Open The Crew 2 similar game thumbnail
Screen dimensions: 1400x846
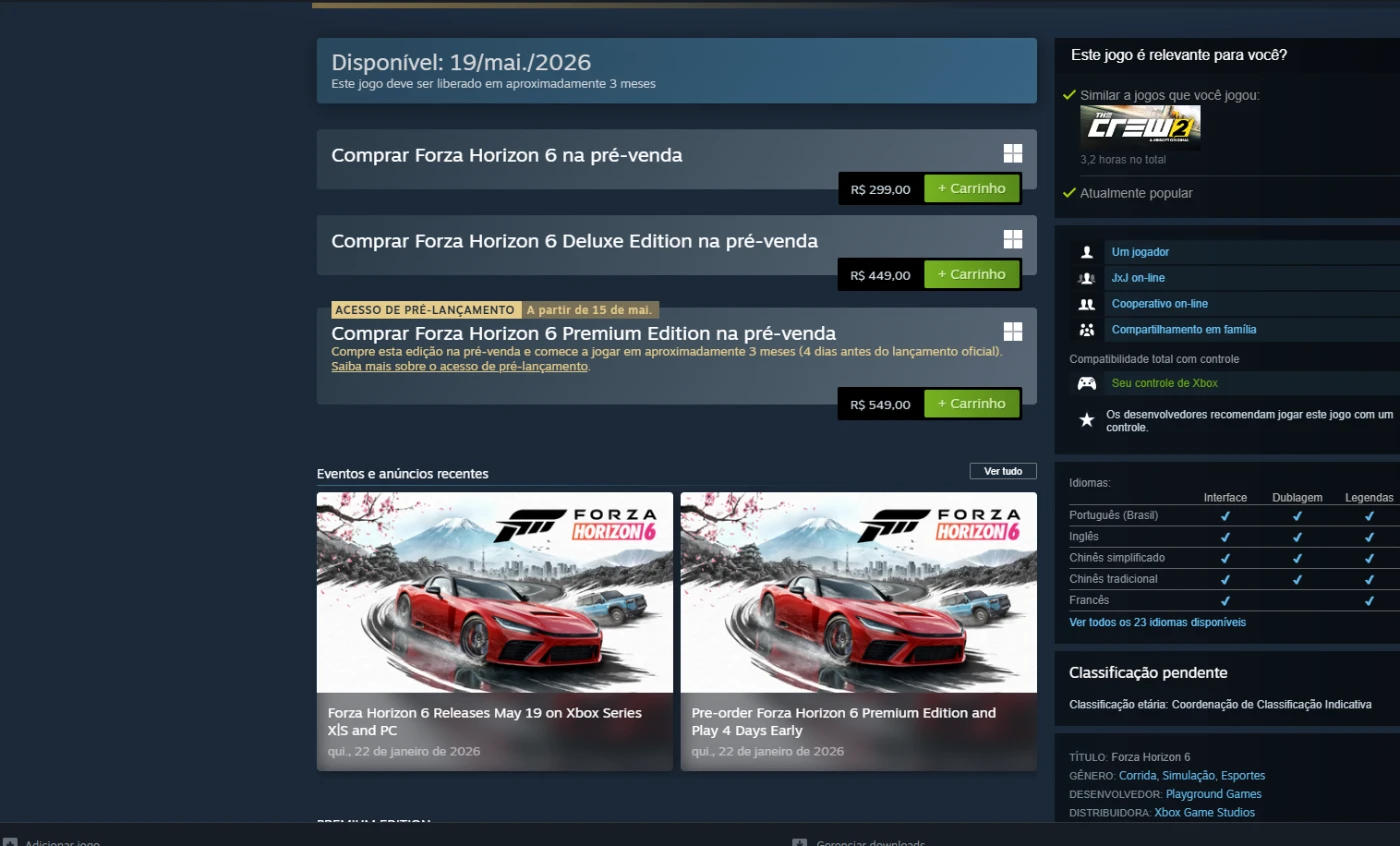pyautogui.click(x=1140, y=127)
